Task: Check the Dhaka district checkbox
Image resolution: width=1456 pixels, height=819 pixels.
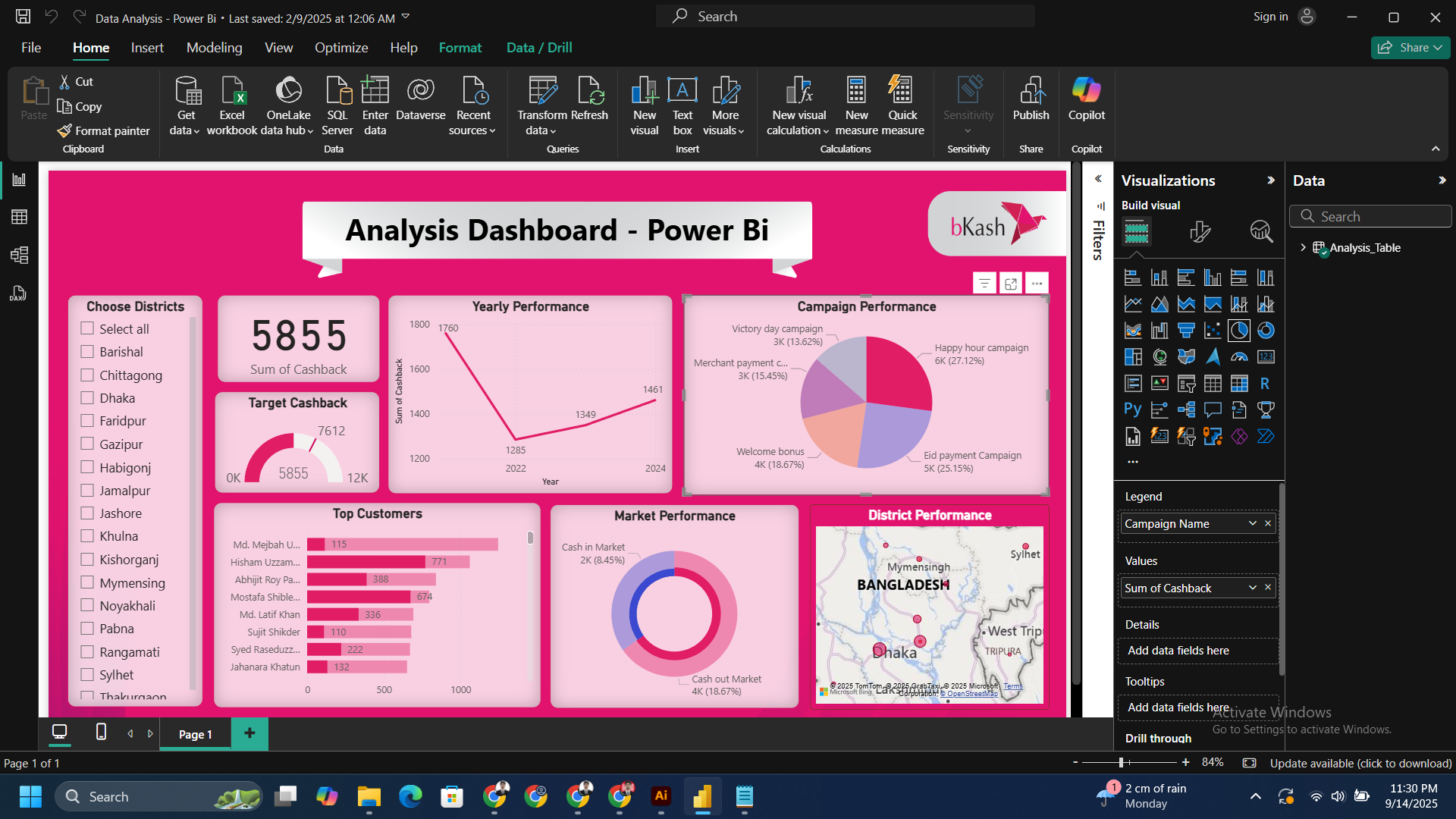Action: 87,397
